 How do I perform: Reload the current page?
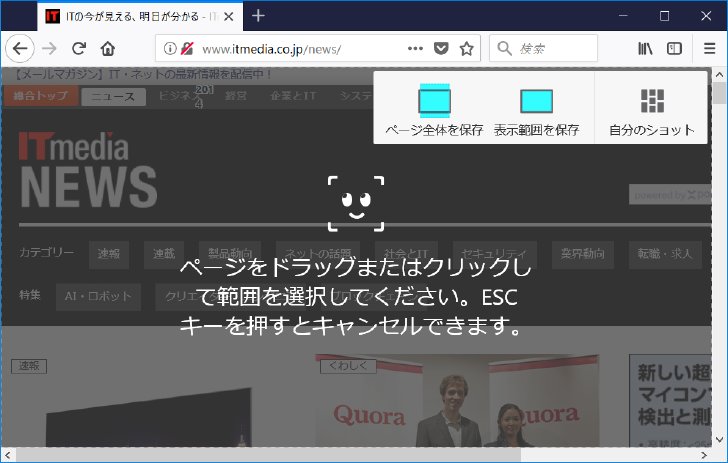pos(79,48)
